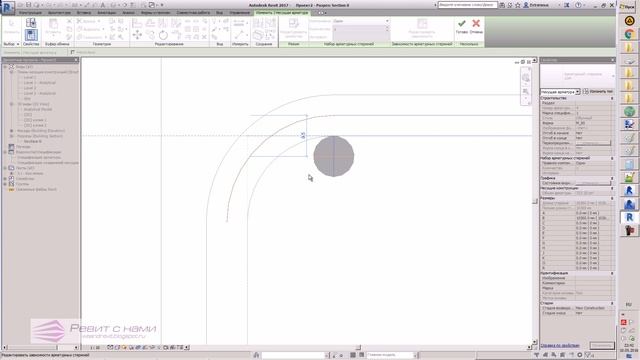Click the green globe icon in taskbar
The height and width of the screenshot is (360, 640).
tap(629, 111)
